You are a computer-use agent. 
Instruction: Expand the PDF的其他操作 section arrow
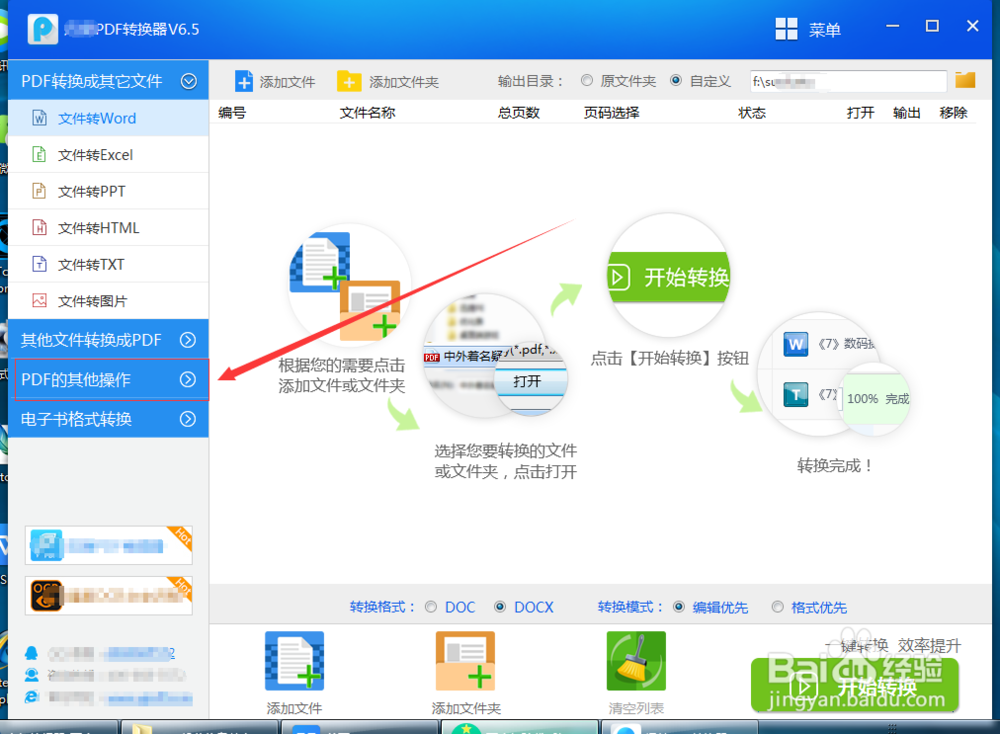pyautogui.click(x=188, y=379)
